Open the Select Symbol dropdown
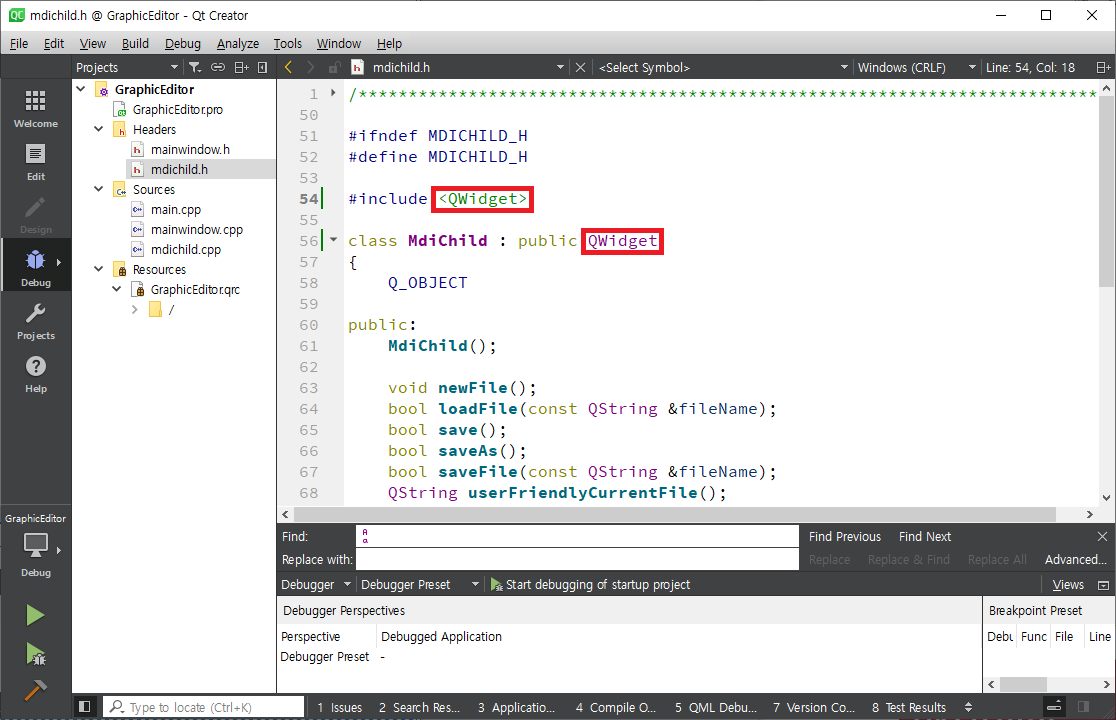The image size is (1116, 720). tap(723, 68)
